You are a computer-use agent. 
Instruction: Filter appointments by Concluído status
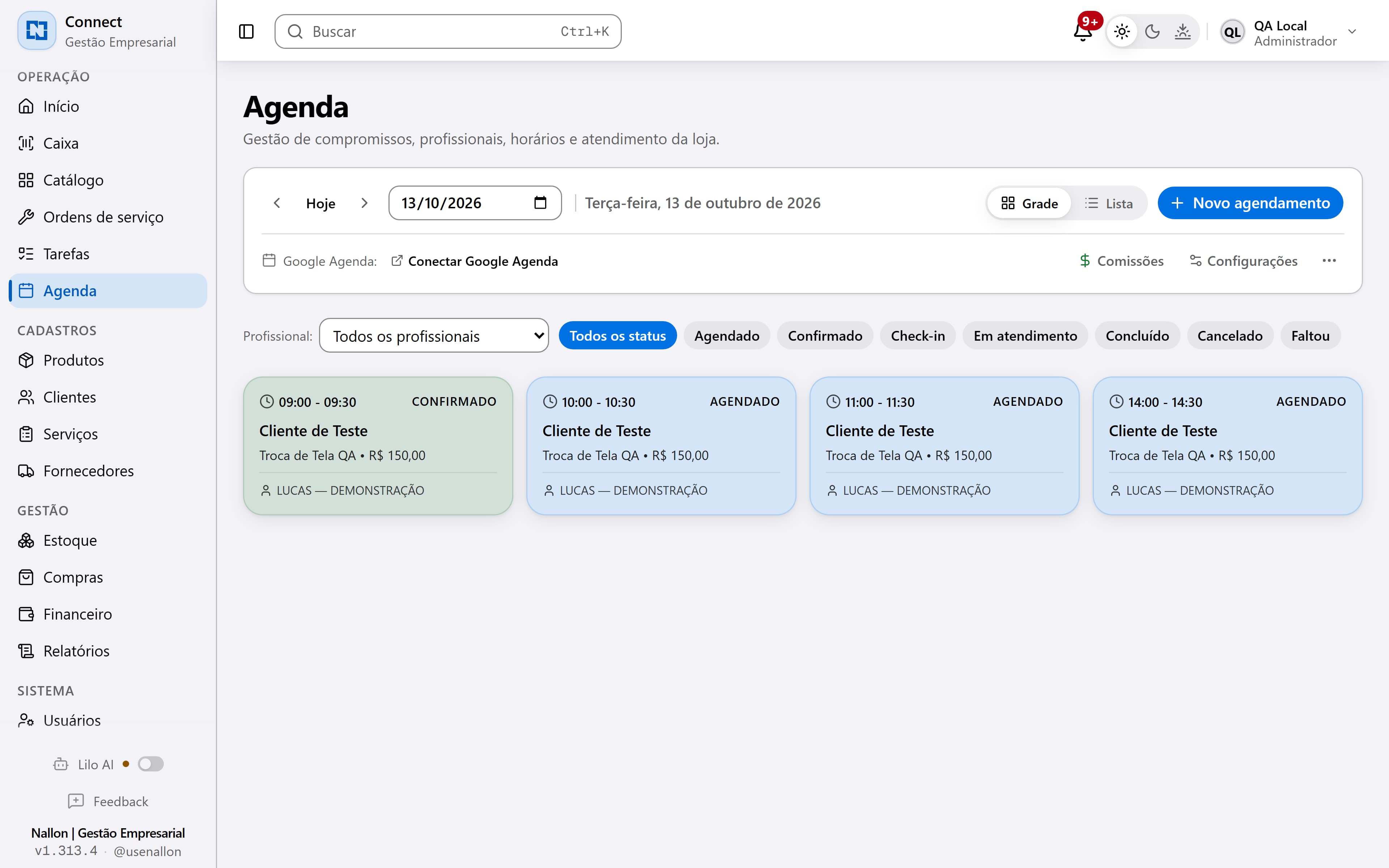(x=1137, y=336)
